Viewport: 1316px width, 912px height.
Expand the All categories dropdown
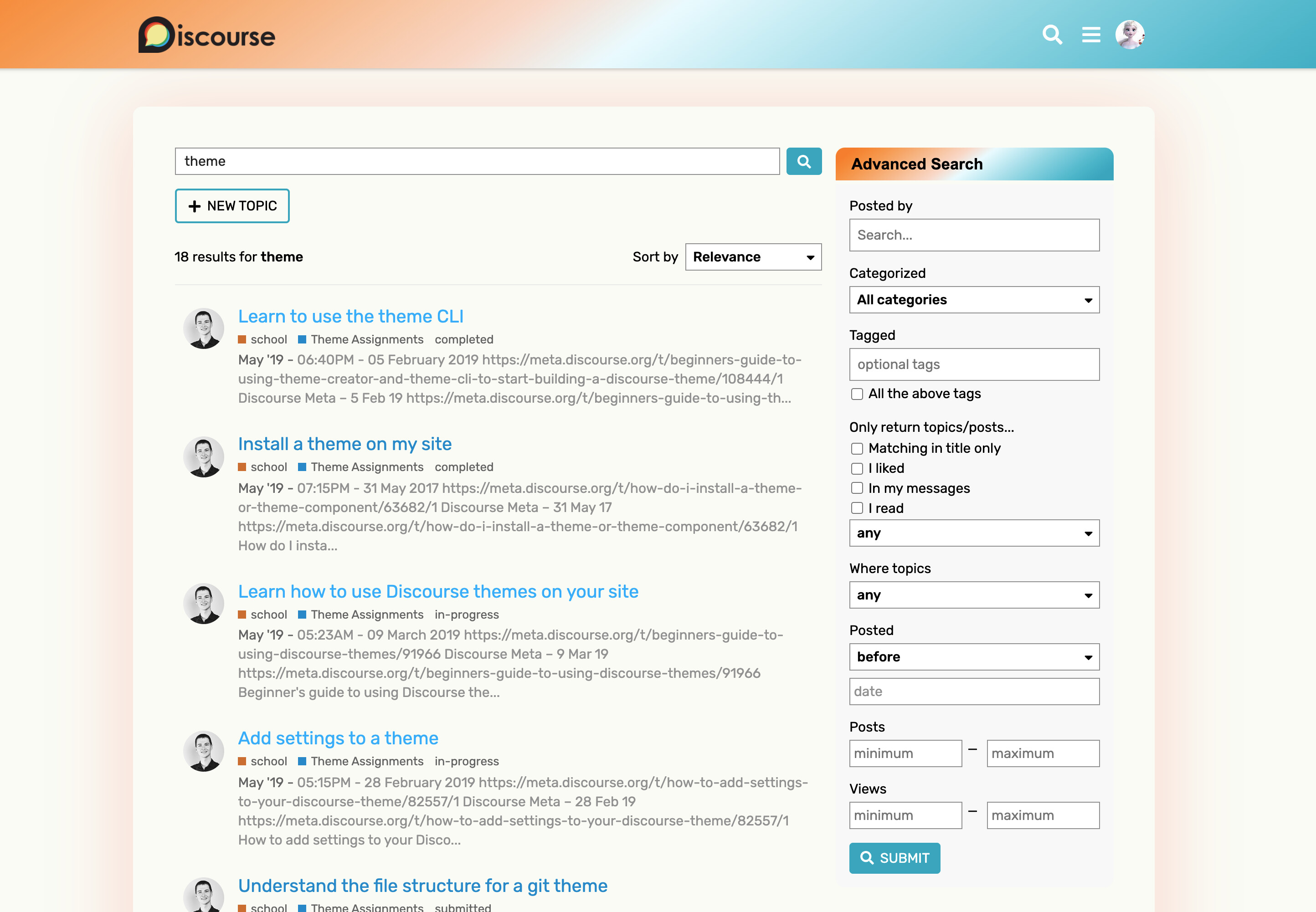[x=974, y=300]
